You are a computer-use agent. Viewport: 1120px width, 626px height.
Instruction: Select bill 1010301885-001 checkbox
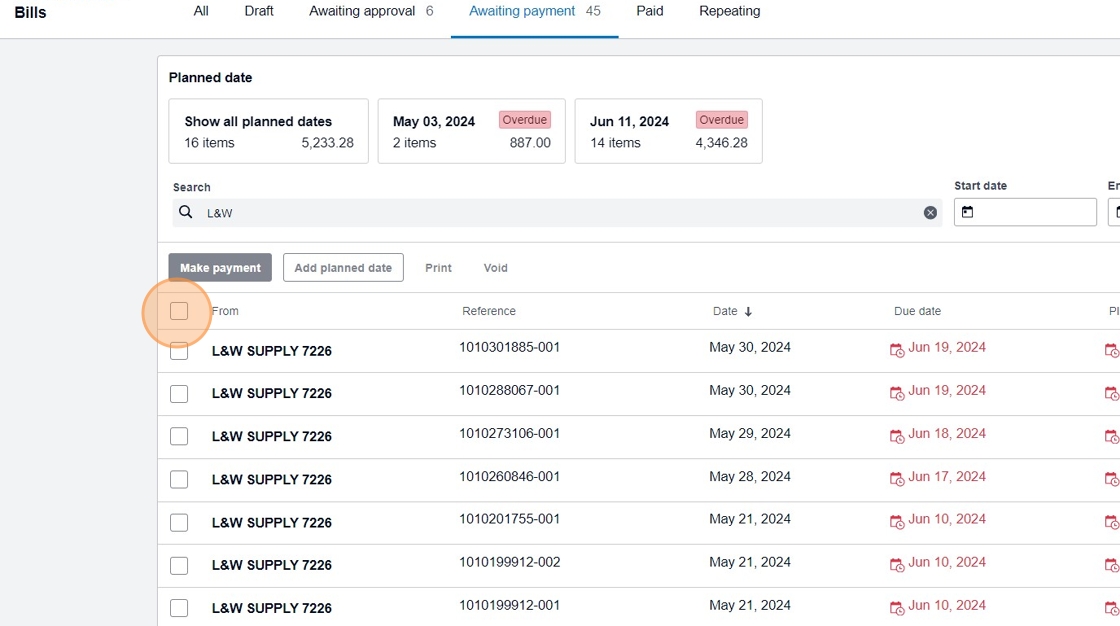coord(179,351)
